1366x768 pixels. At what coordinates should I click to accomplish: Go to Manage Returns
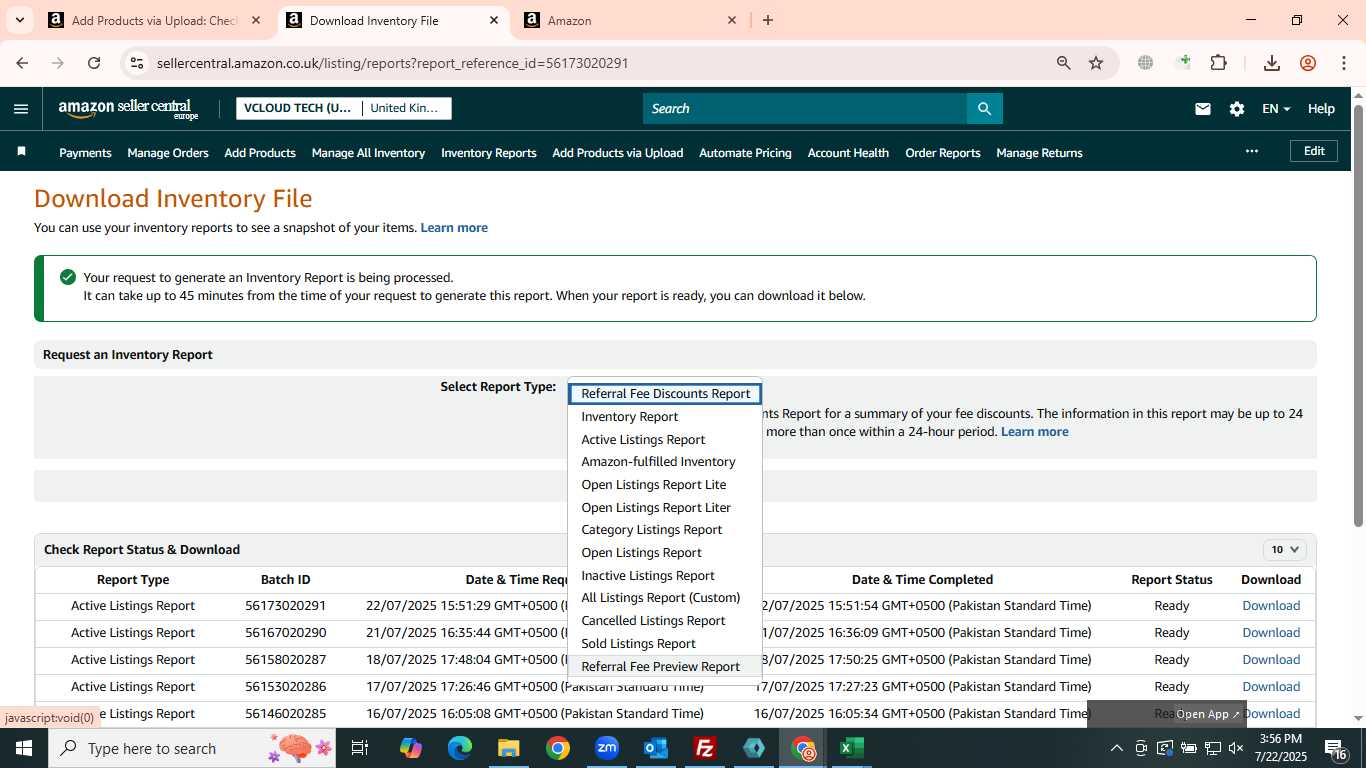(x=1039, y=153)
